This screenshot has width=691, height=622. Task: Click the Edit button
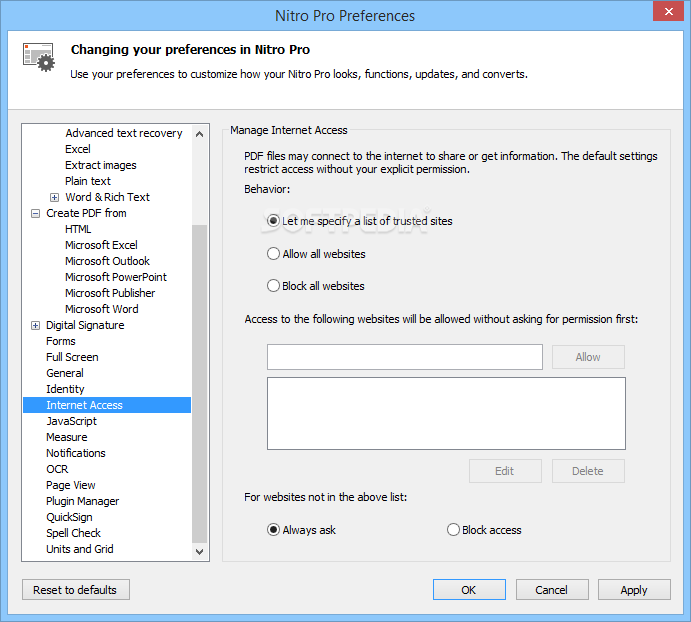coord(505,471)
